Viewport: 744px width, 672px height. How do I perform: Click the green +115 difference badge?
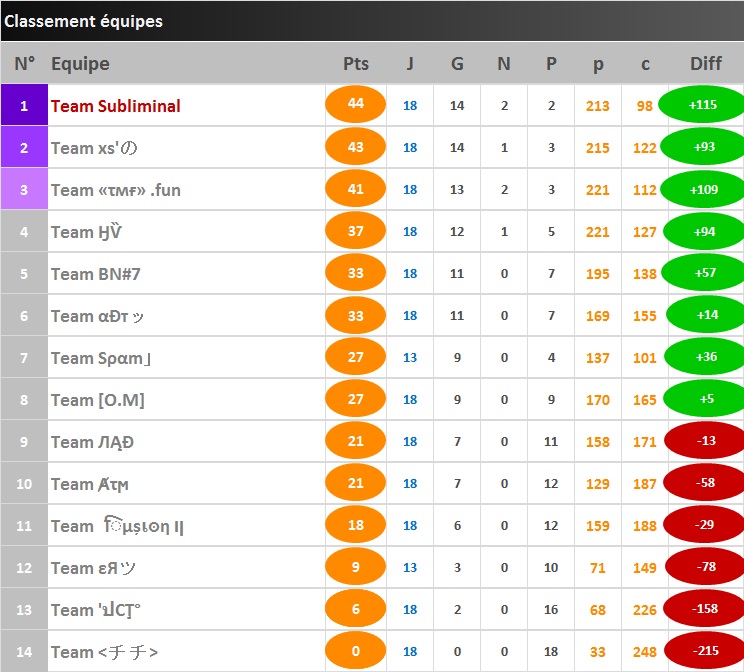tap(702, 104)
